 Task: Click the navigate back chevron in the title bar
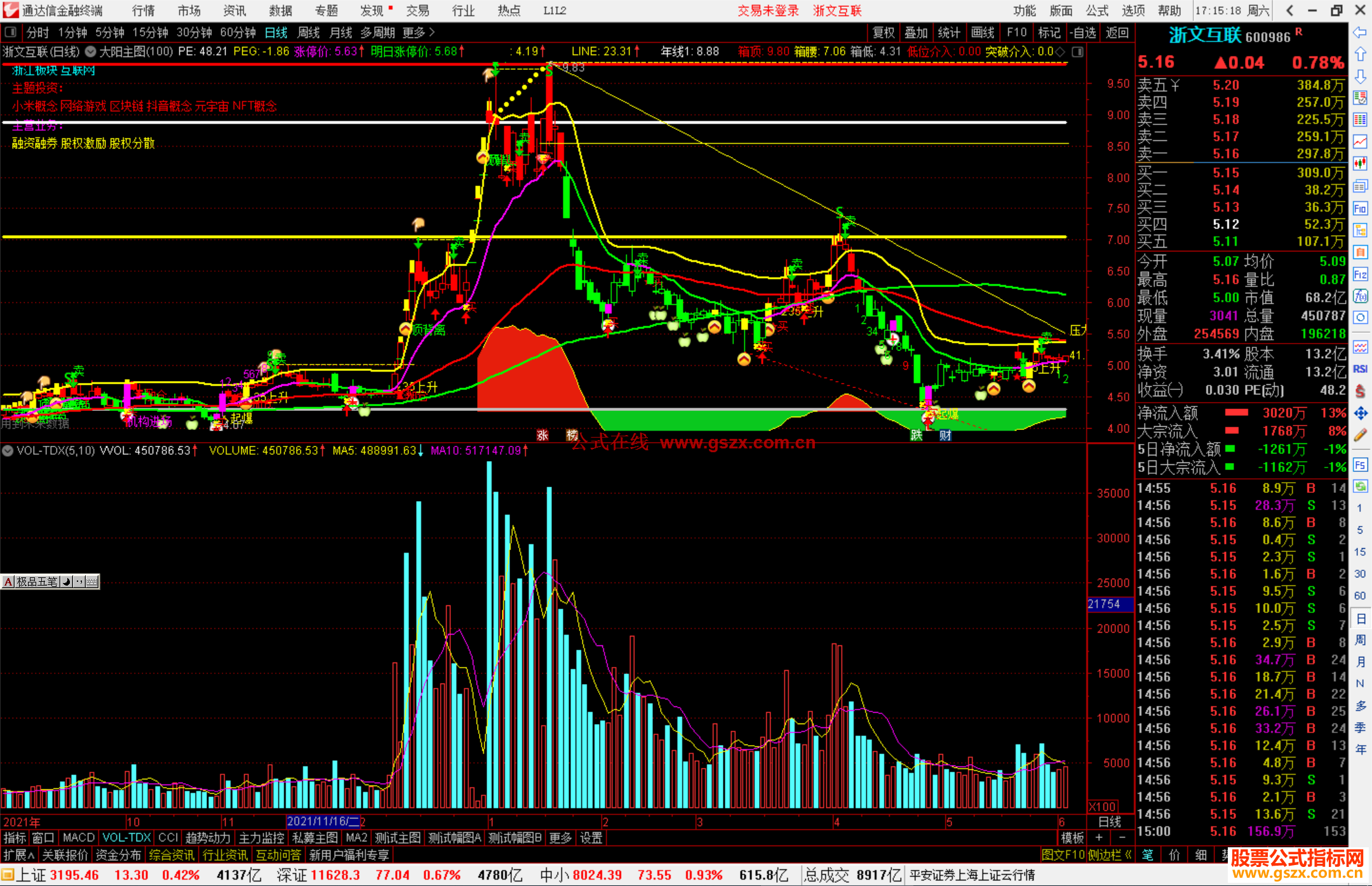tap(1289, 10)
